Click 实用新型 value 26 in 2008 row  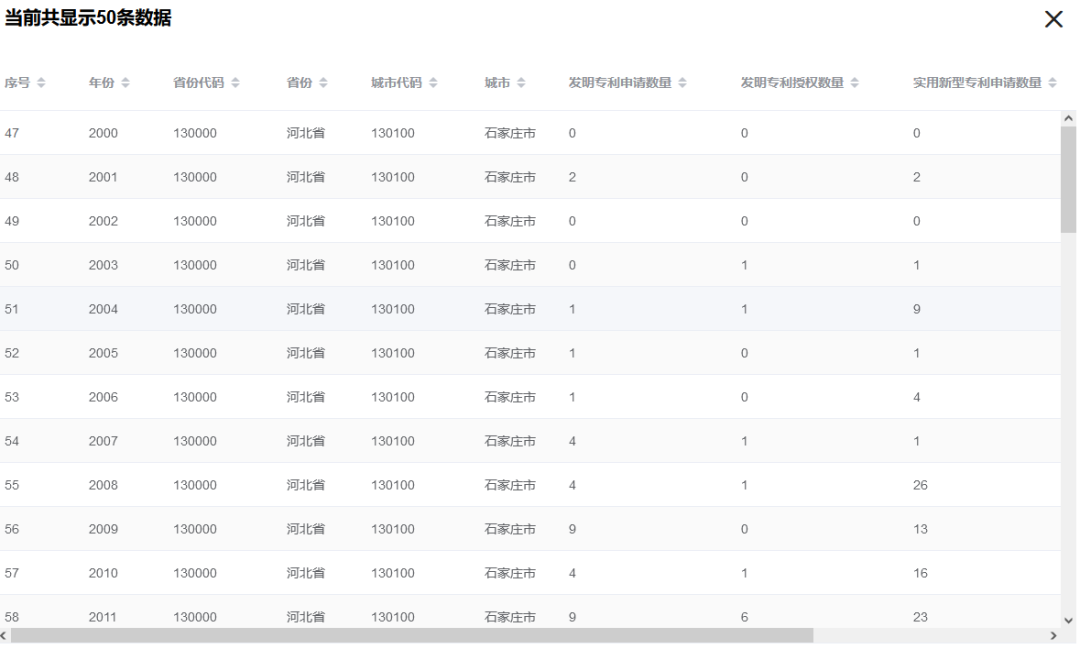(920, 486)
